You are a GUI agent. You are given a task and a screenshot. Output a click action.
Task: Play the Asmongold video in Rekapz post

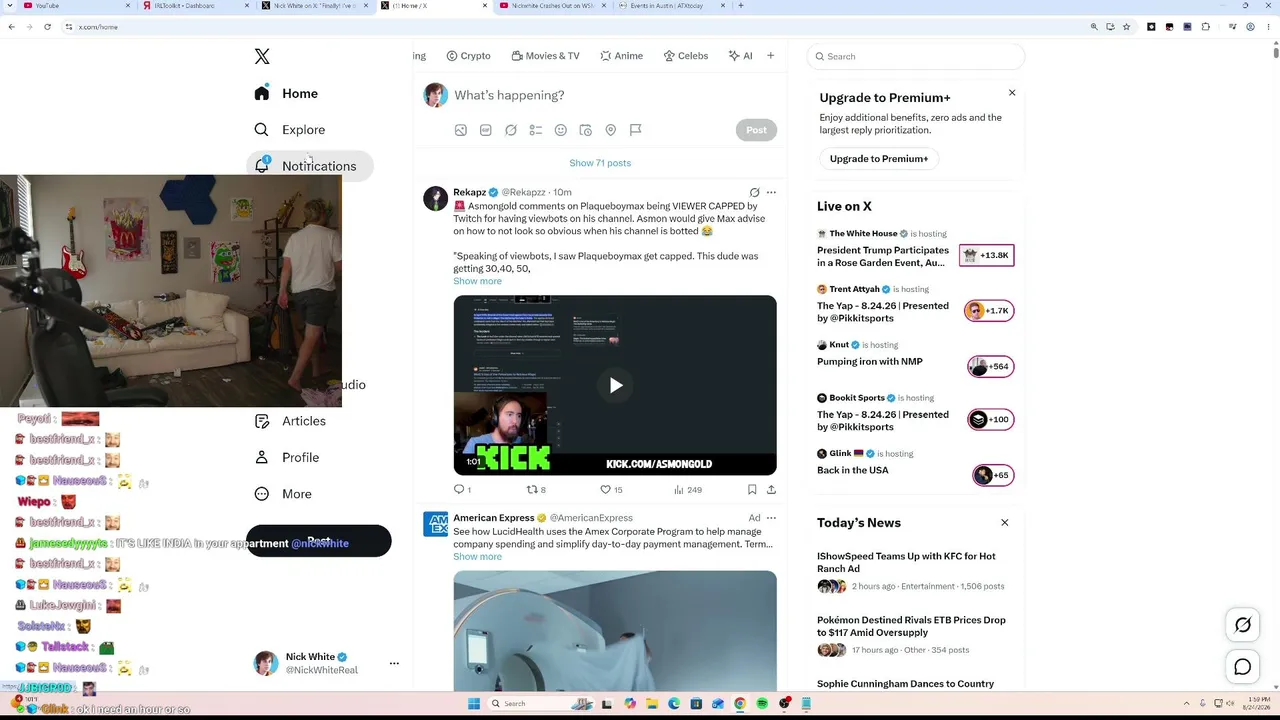point(615,385)
